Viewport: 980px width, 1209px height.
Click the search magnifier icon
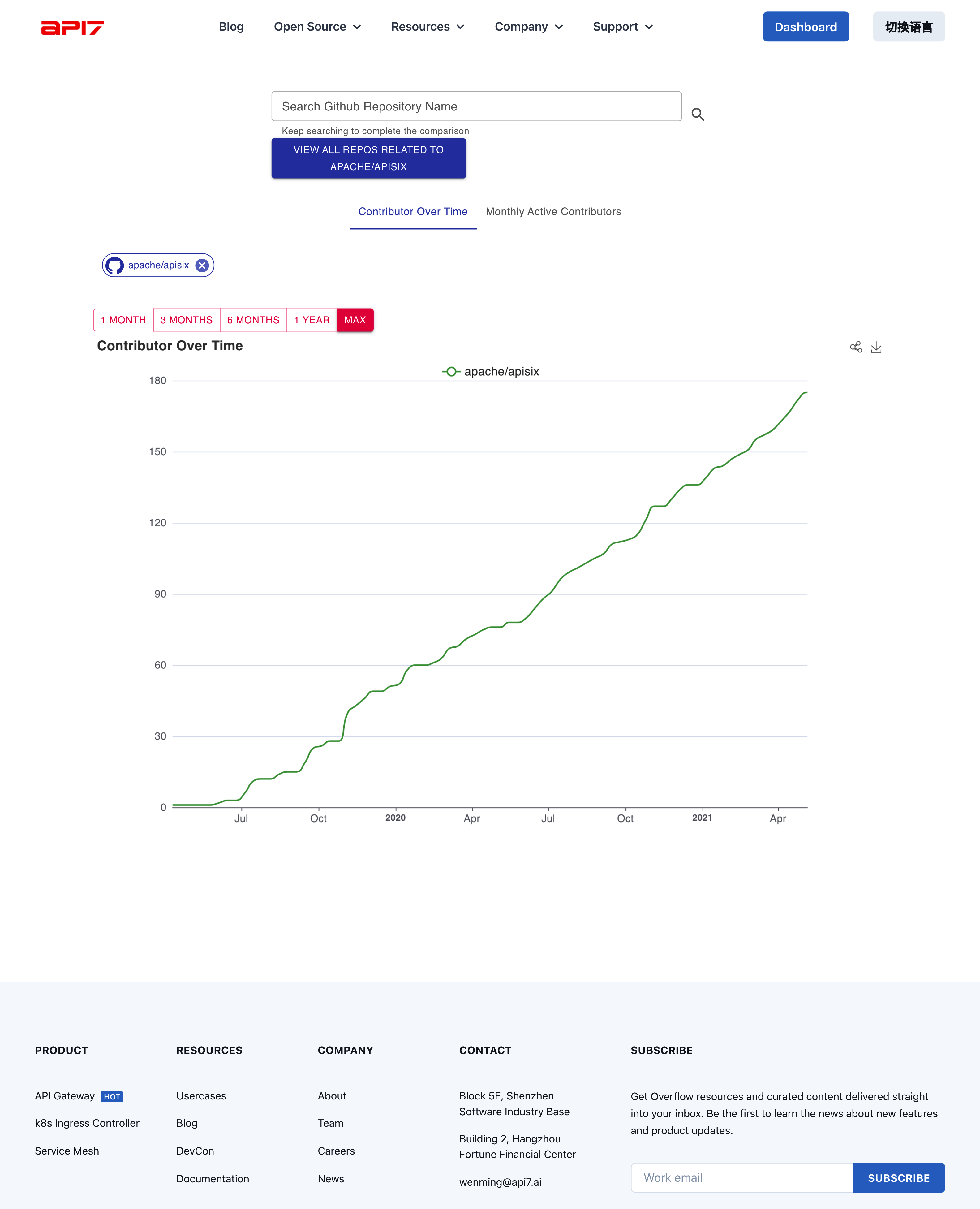697,114
